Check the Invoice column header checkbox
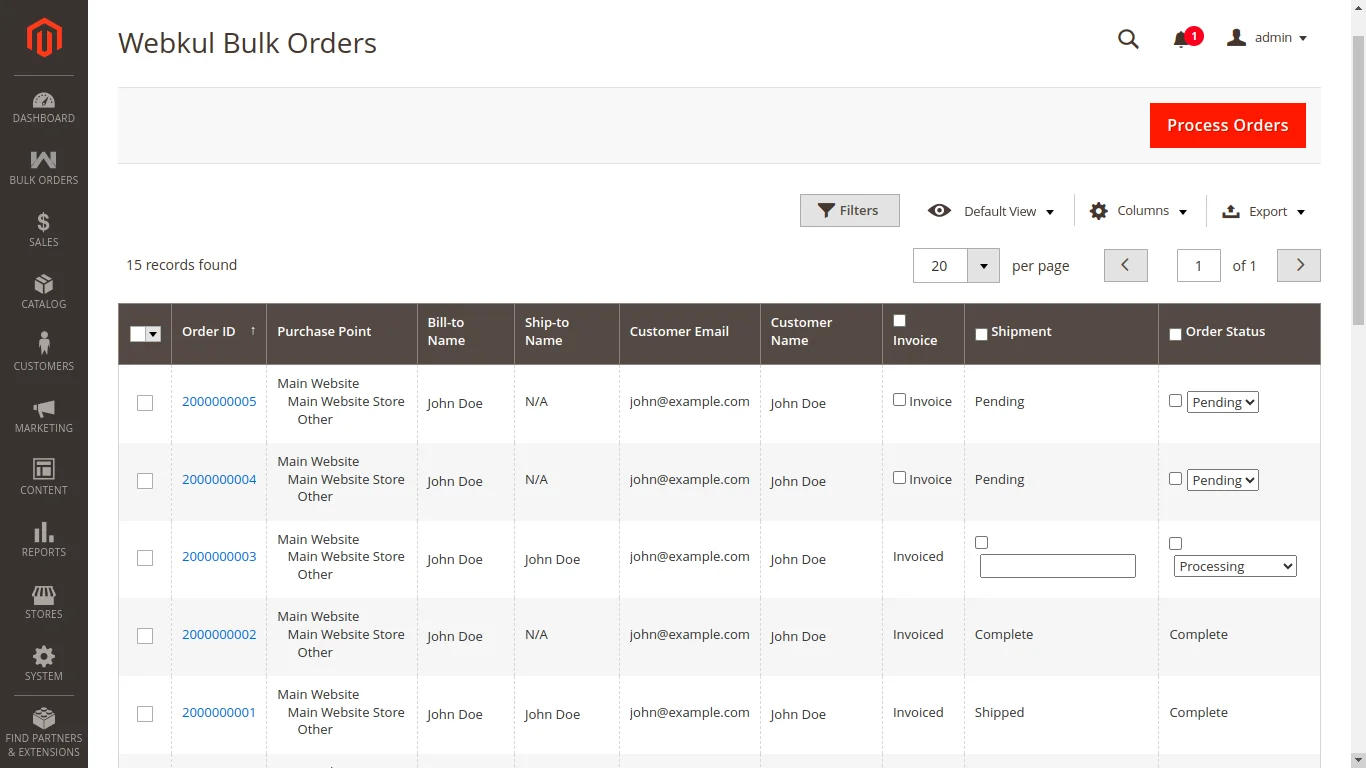The width and height of the screenshot is (1366, 768). (899, 321)
